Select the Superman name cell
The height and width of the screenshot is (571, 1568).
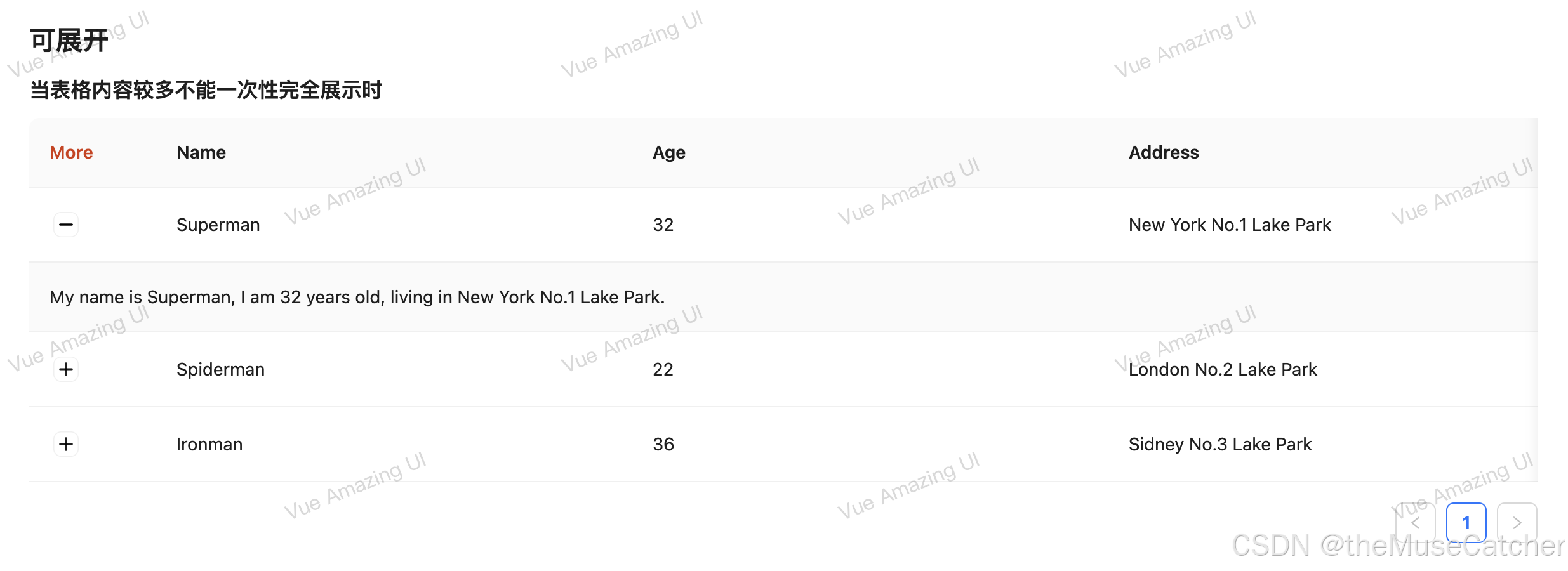(x=218, y=225)
